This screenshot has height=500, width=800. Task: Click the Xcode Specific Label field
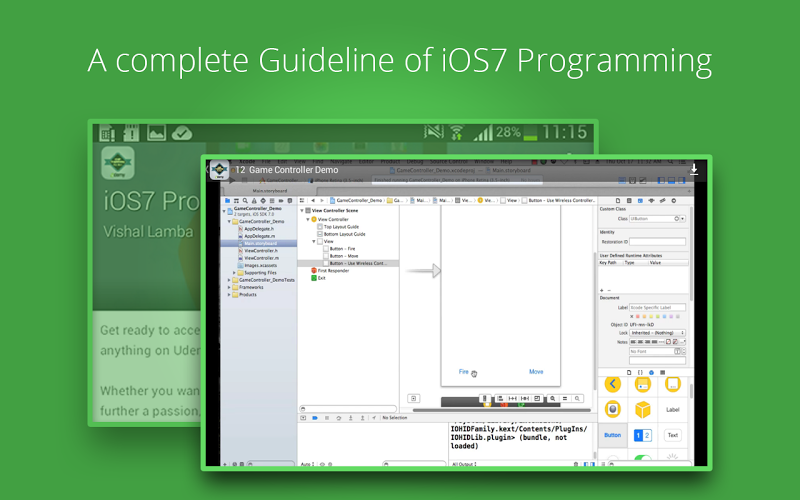click(657, 307)
